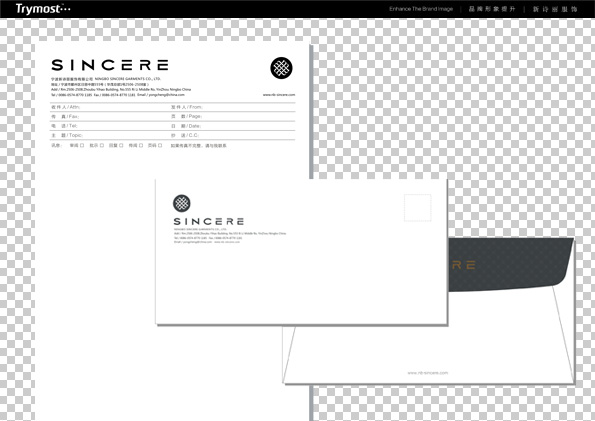Click the SINCERE wordmark on the envelope
Image resolution: width=595 pixels, height=421 pixels.
coord(208,221)
